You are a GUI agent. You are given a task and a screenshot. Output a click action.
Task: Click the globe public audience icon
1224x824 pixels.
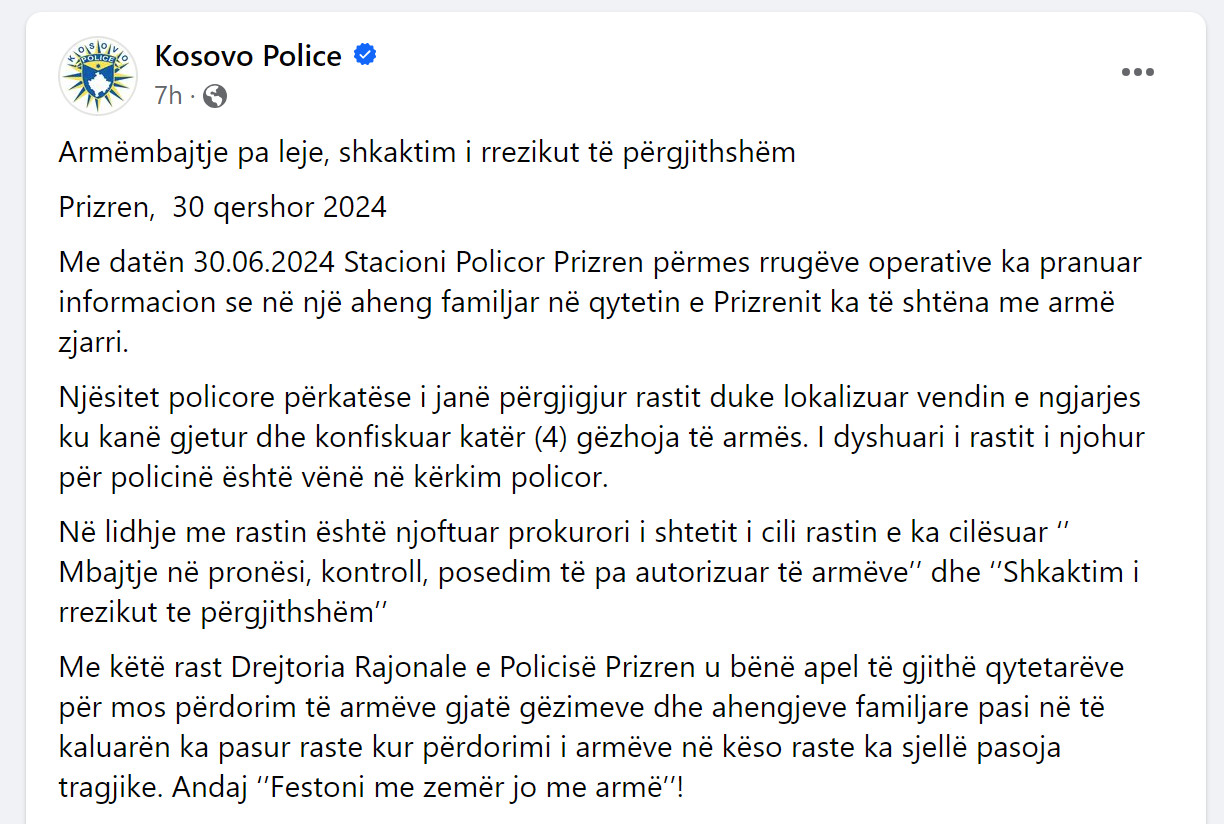point(215,95)
